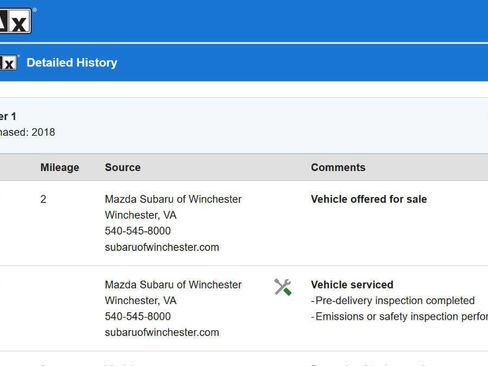Open Mazda Subaru of Winchester in vehicle-serviced row
The image size is (488, 366).
[x=173, y=285]
